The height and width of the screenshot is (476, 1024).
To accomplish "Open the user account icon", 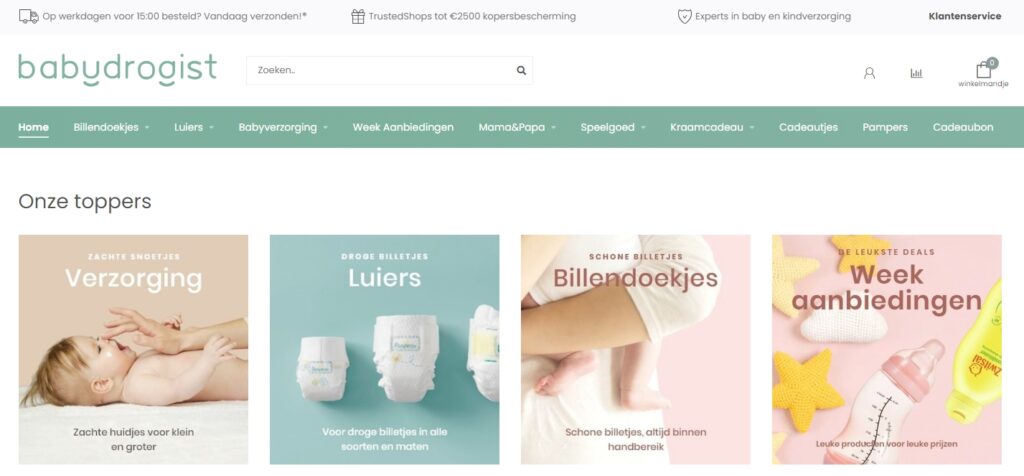I will pyautogui.click(x=869, y=73).
